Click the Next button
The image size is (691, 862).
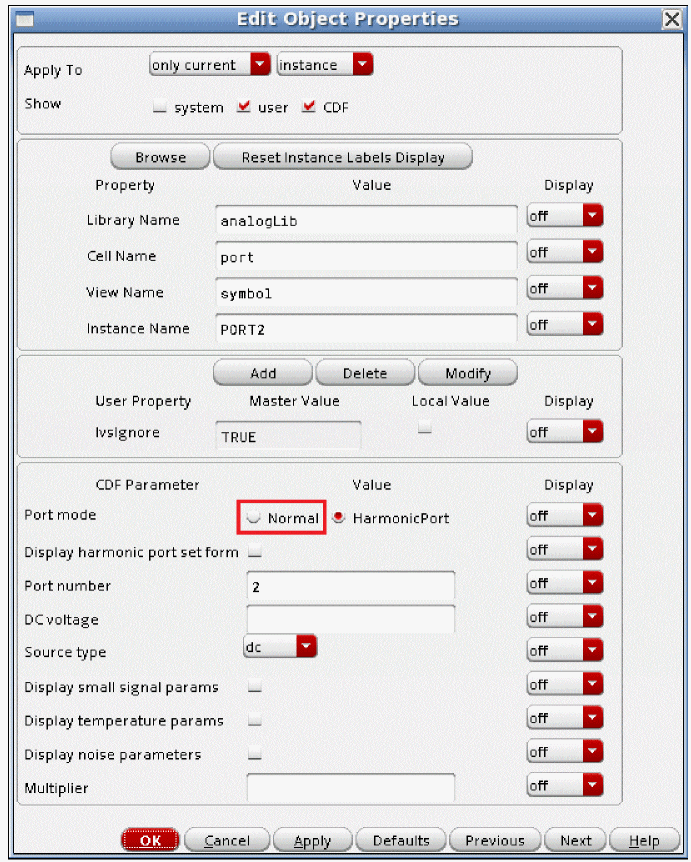click(575, 840)
